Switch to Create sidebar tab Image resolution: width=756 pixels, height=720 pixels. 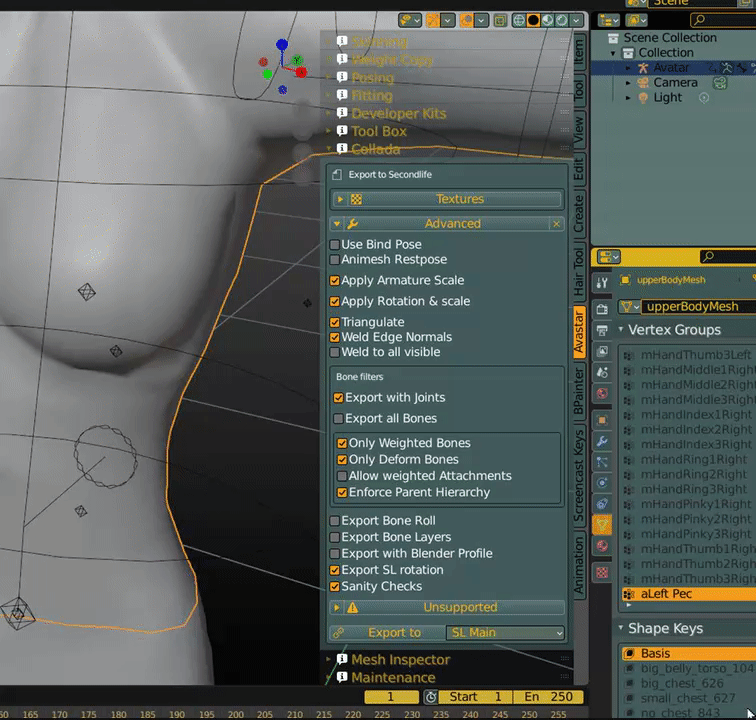(x=580, y=213)
